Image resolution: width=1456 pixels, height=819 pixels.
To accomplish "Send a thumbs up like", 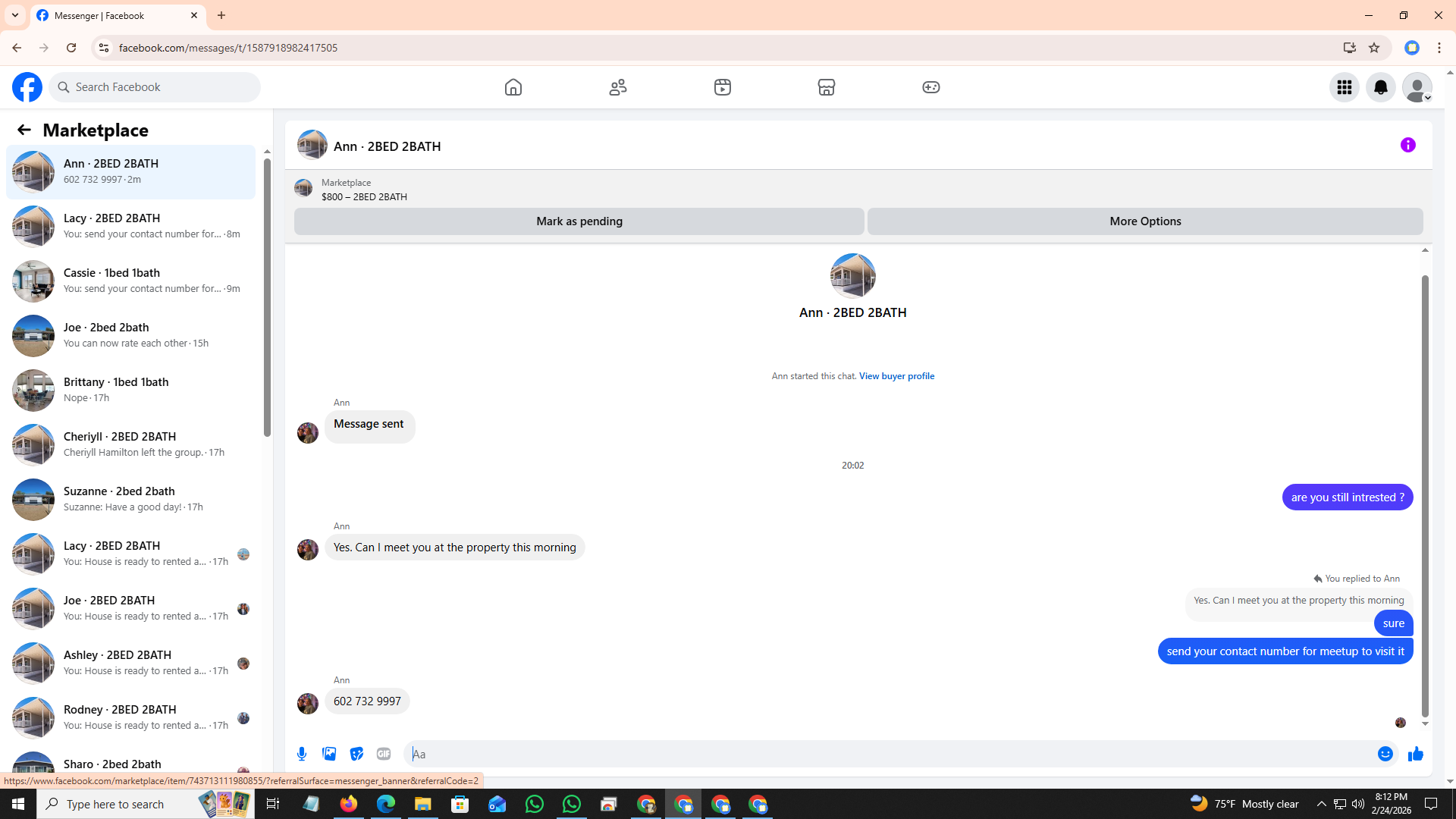I will point(1415,754).
